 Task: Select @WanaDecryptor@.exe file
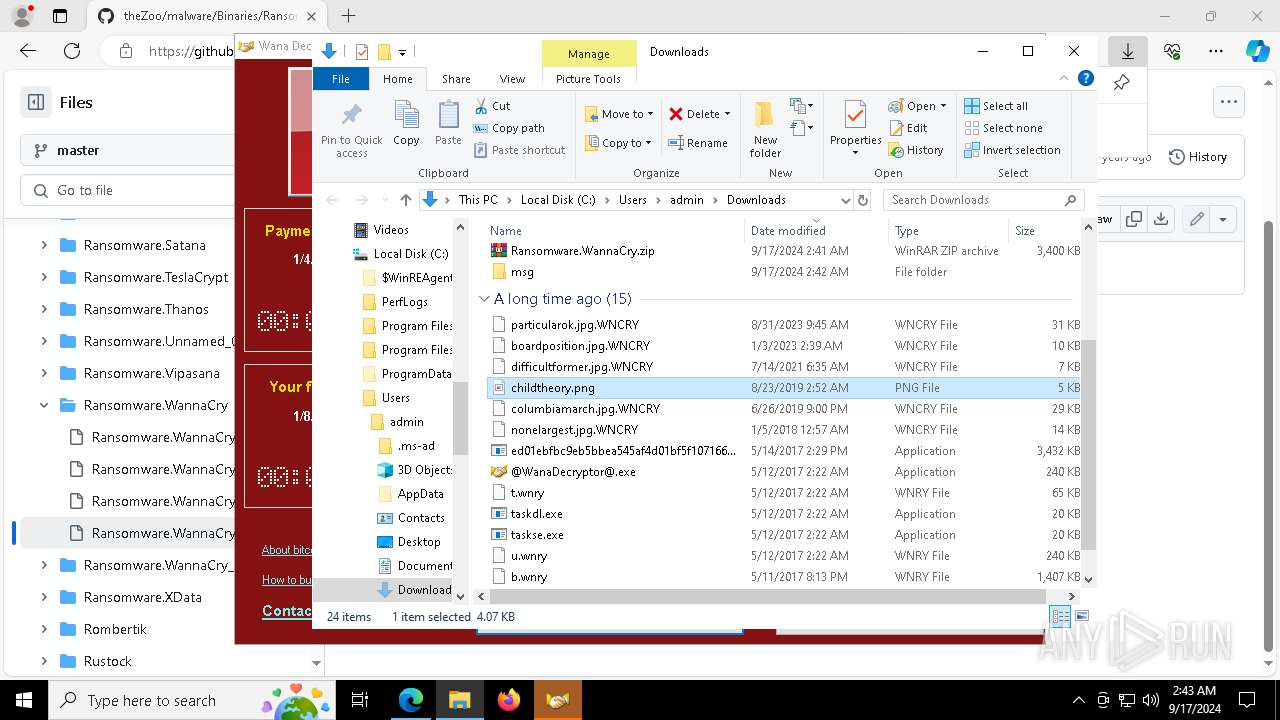(x=573, y=472)
